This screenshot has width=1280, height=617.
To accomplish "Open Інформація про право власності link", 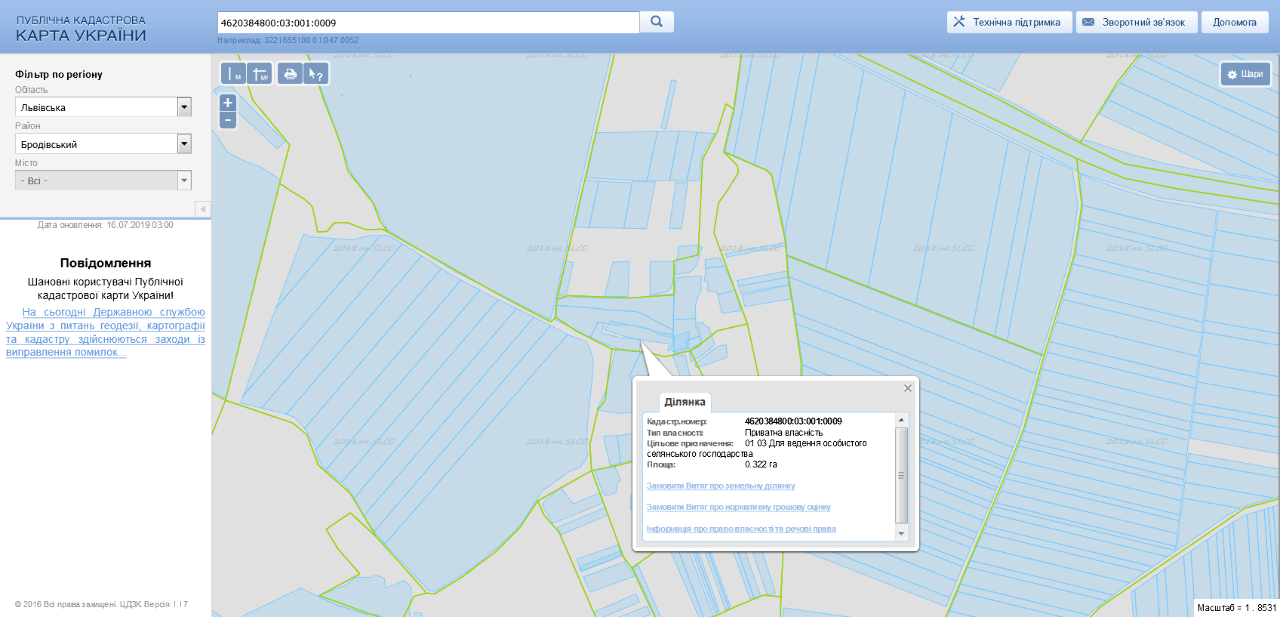I will click(x=741, y=528).
